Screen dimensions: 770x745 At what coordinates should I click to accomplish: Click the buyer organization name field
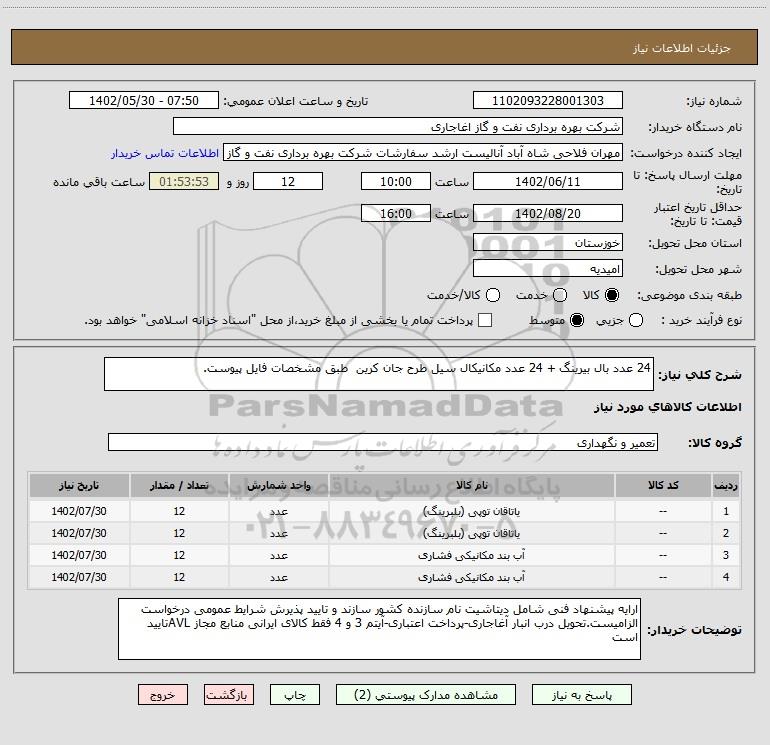398,126
